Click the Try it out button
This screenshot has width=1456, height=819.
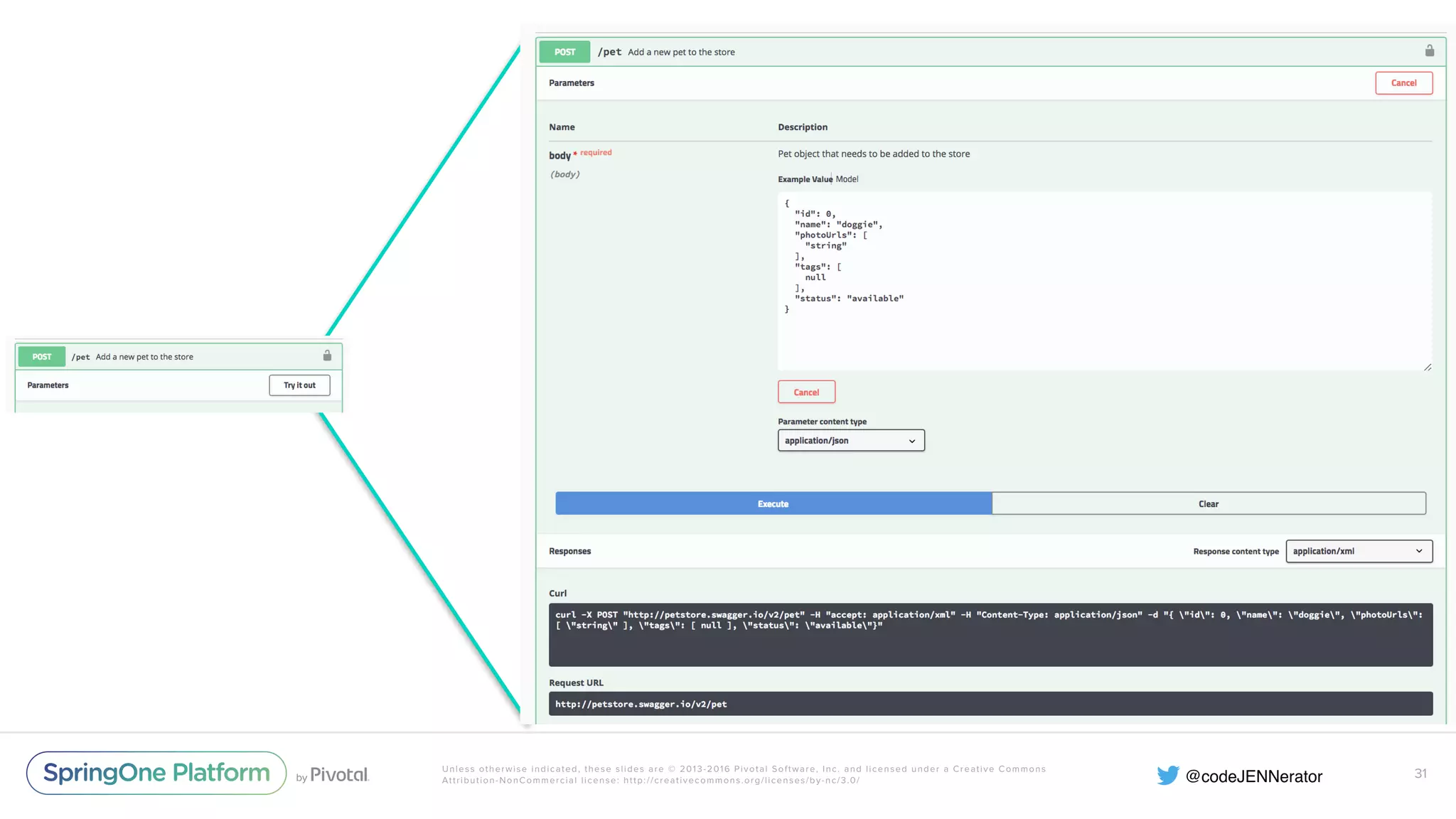coord(299,385)
